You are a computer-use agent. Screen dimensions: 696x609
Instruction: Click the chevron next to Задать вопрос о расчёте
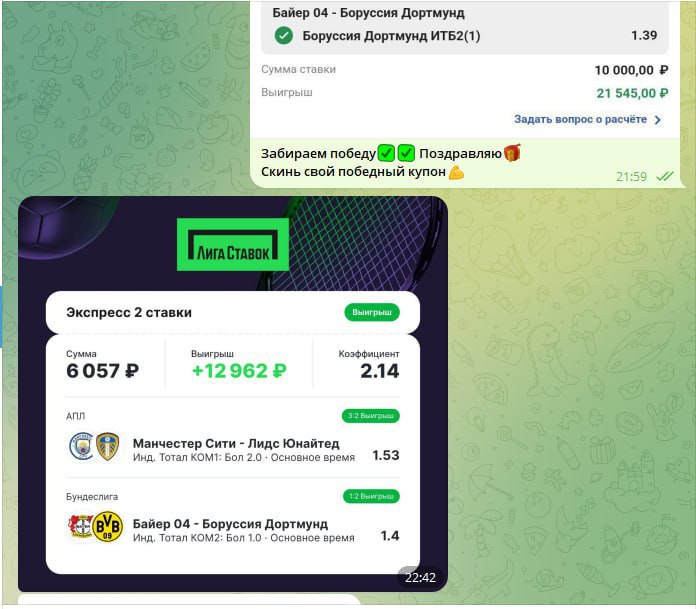(x=658, y=120)
